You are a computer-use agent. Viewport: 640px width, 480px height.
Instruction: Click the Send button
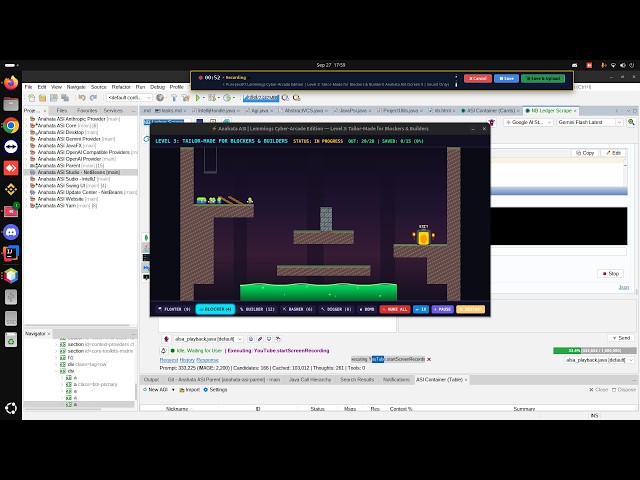pyautogui.click(x=621, y=338)
